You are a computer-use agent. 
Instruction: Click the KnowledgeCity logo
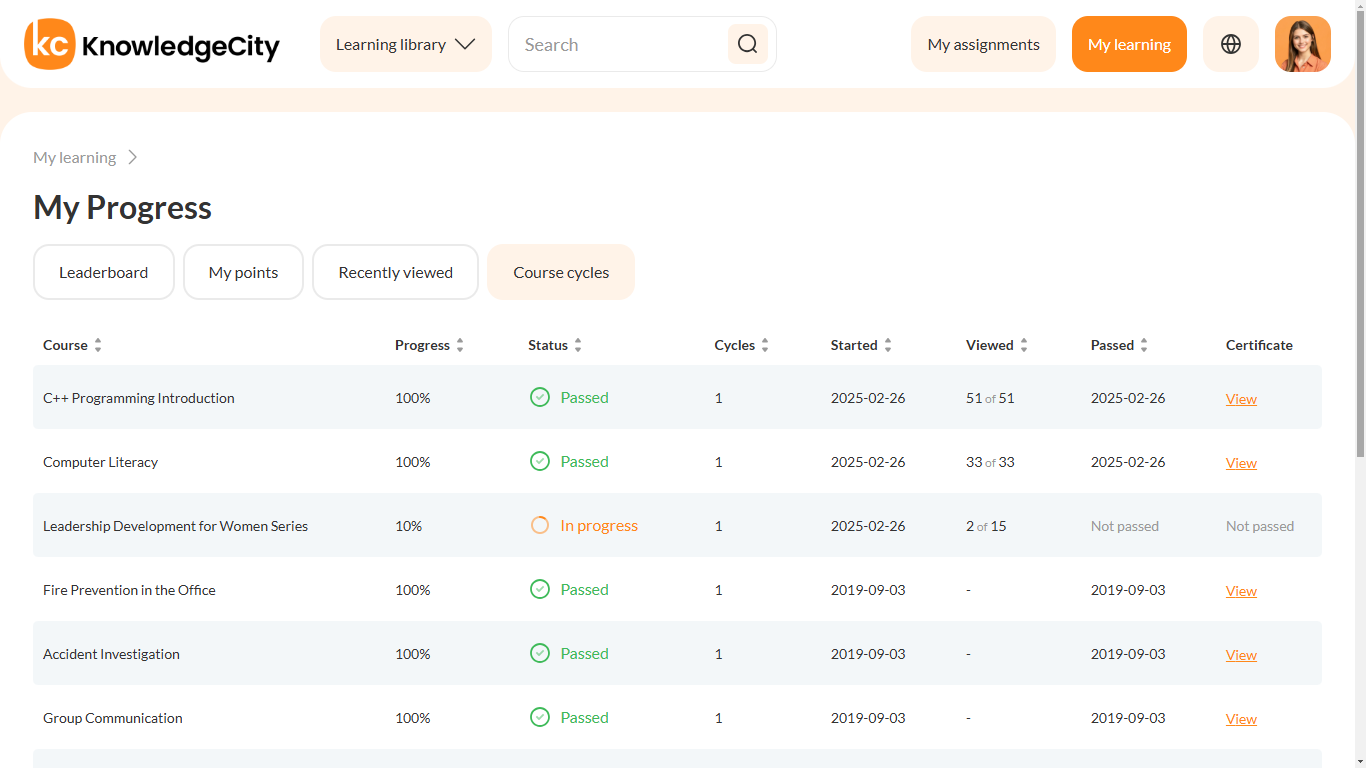point(152,44)
